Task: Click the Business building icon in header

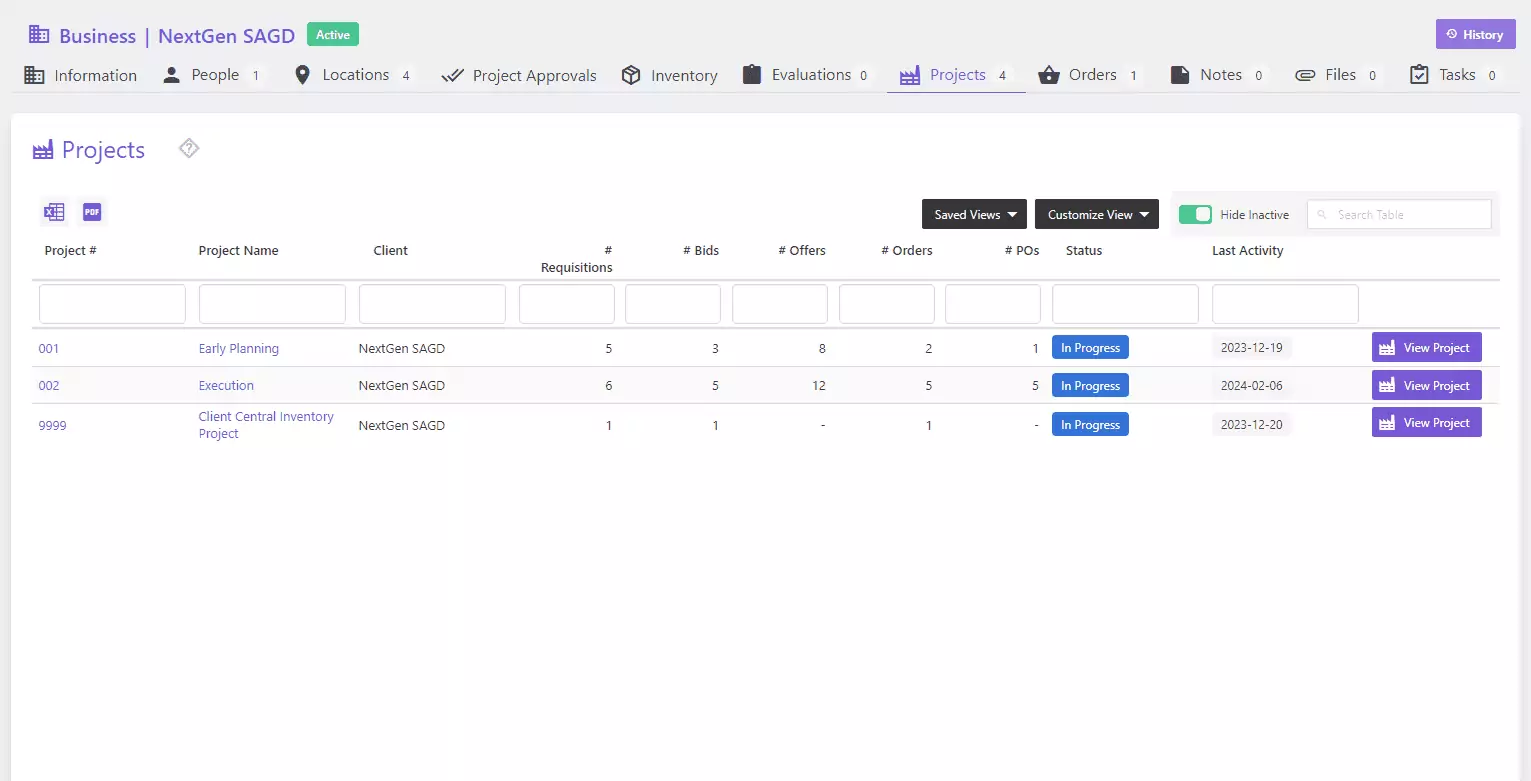Action: point(39,35)
